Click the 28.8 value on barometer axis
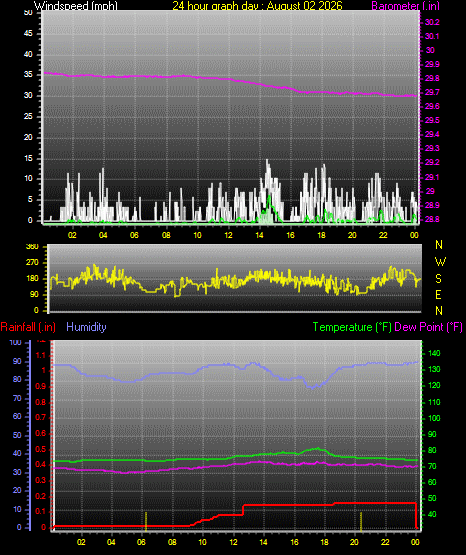 point(432,219)
